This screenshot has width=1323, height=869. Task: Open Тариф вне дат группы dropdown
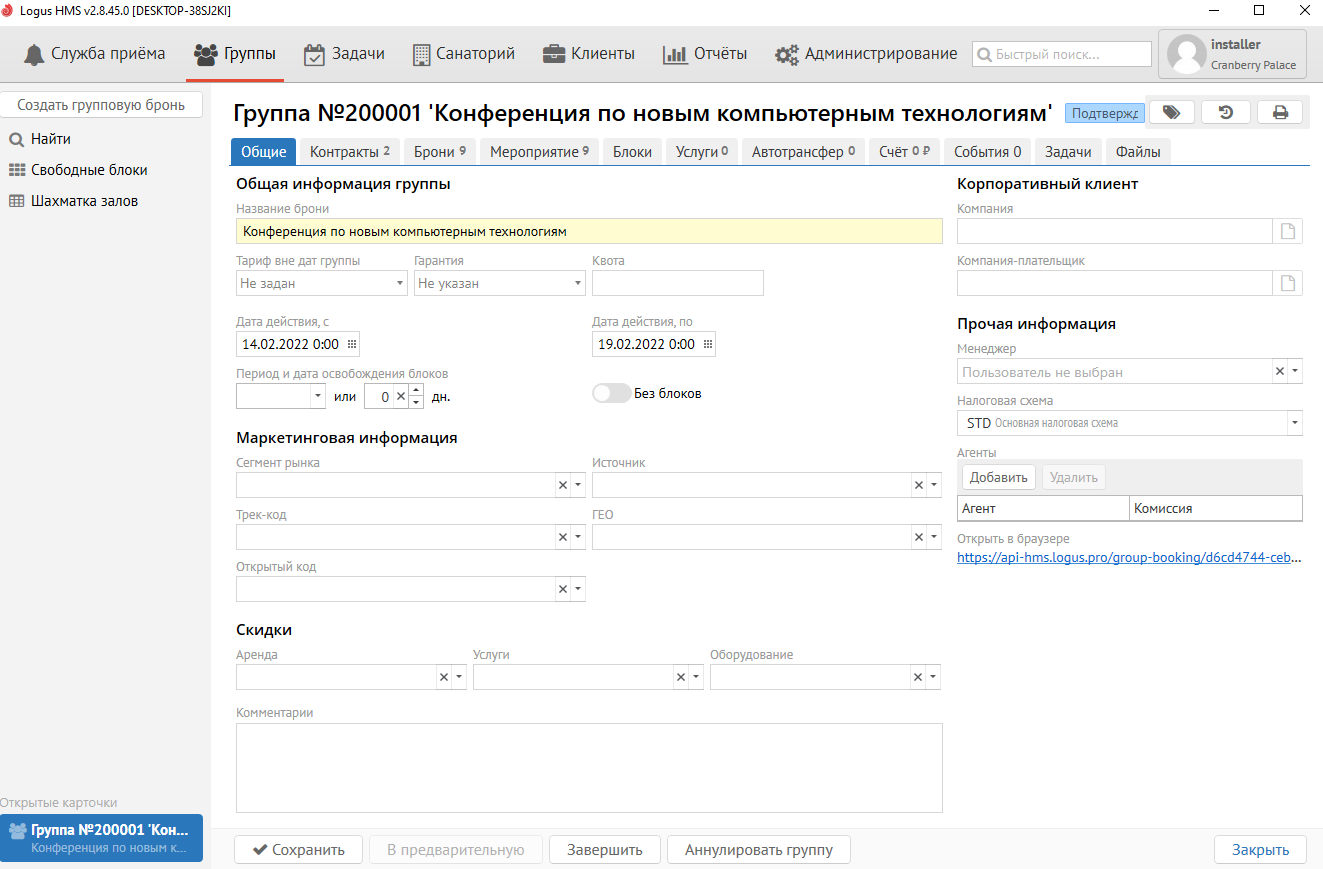400,284
